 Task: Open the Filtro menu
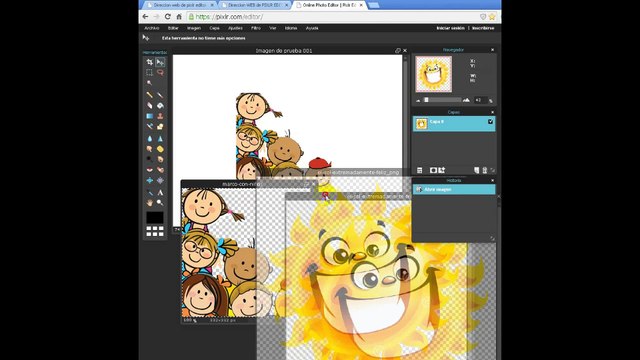[256, 28]
